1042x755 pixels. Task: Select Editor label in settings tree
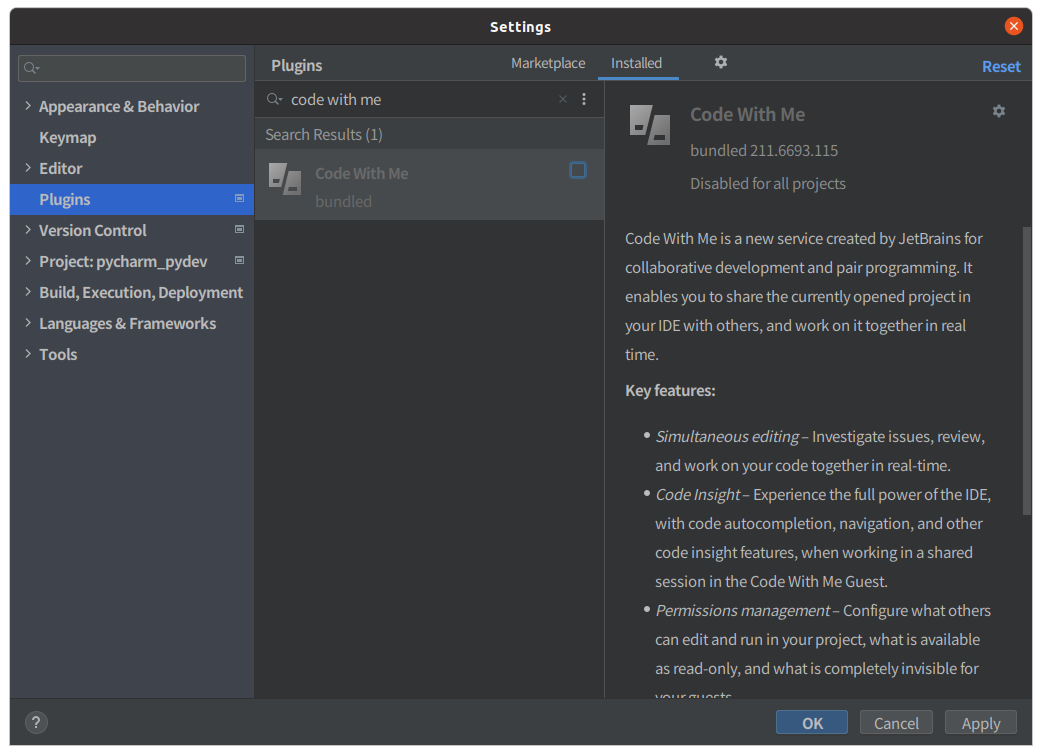[60, 169]
